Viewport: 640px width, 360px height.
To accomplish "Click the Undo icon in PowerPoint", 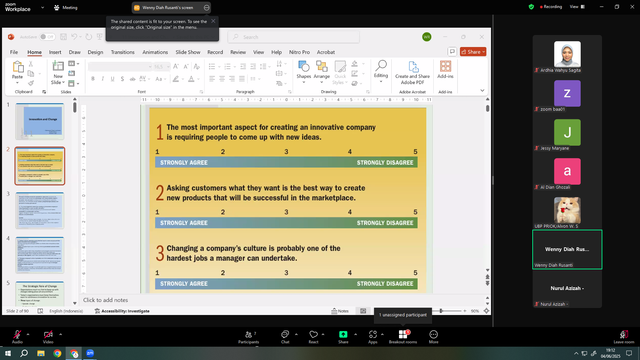I will pyautogui.click(x=74, y=37).
